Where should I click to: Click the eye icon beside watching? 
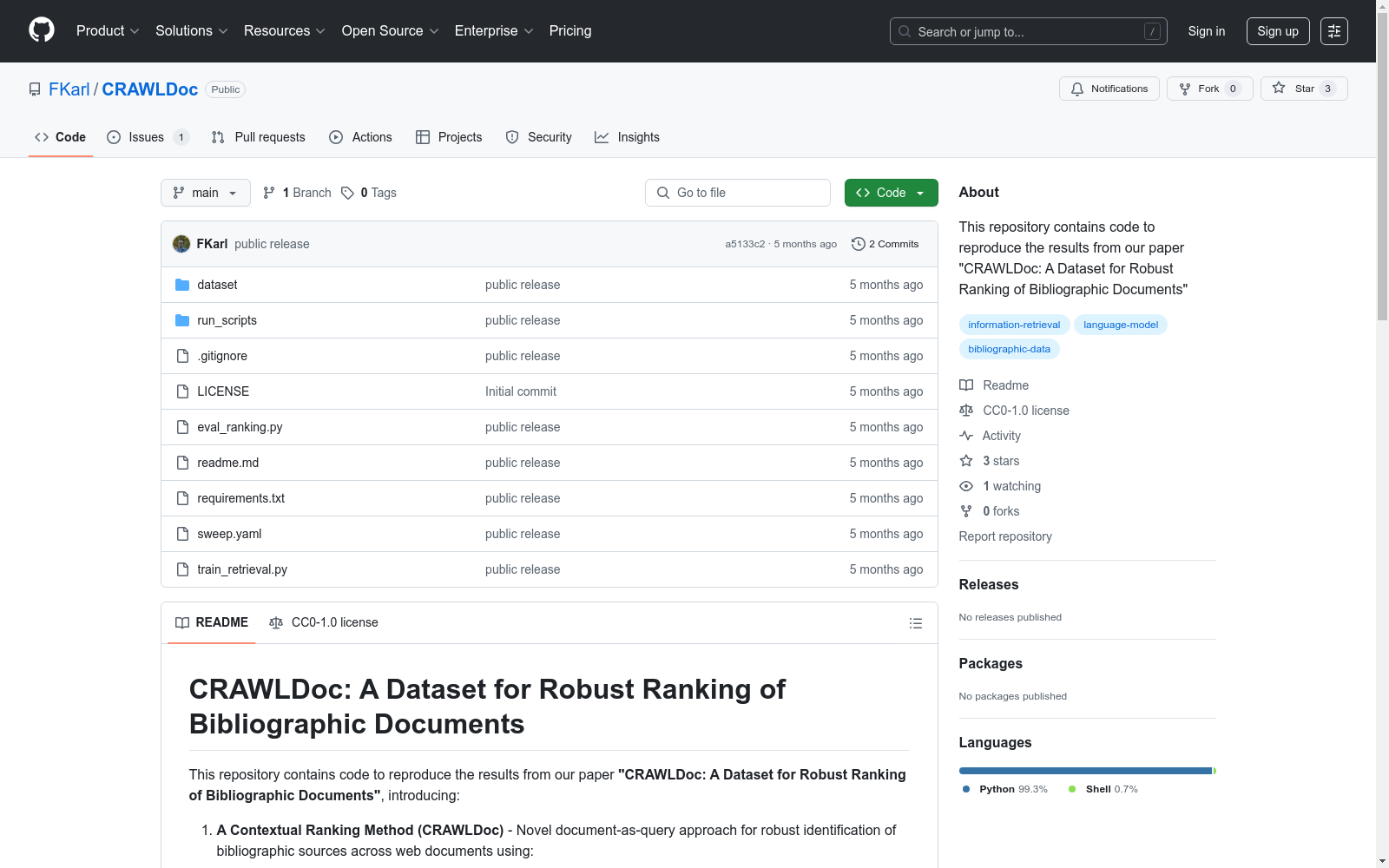[966, 486]
